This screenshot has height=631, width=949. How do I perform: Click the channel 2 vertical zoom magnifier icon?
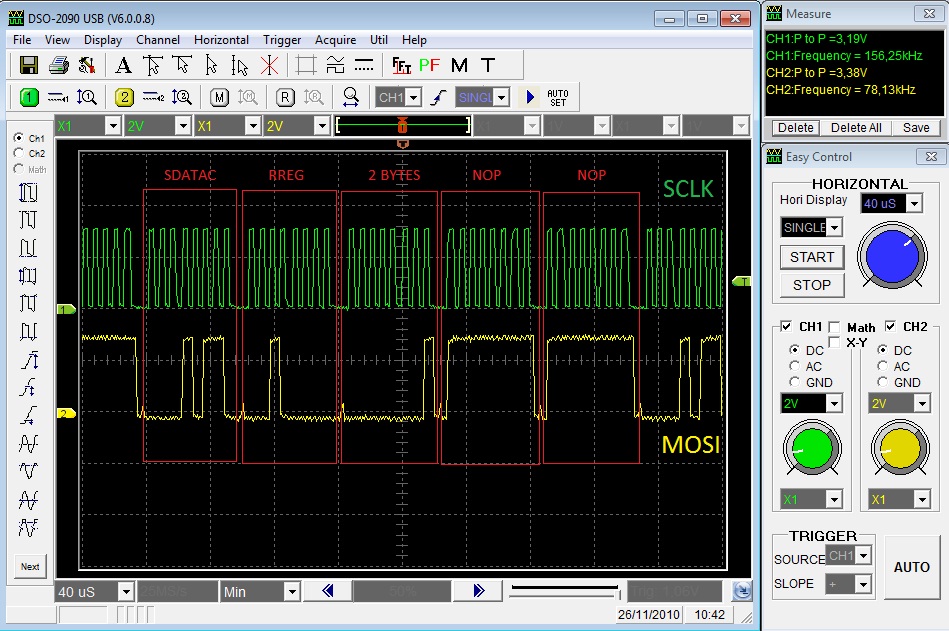click(182, 97)
